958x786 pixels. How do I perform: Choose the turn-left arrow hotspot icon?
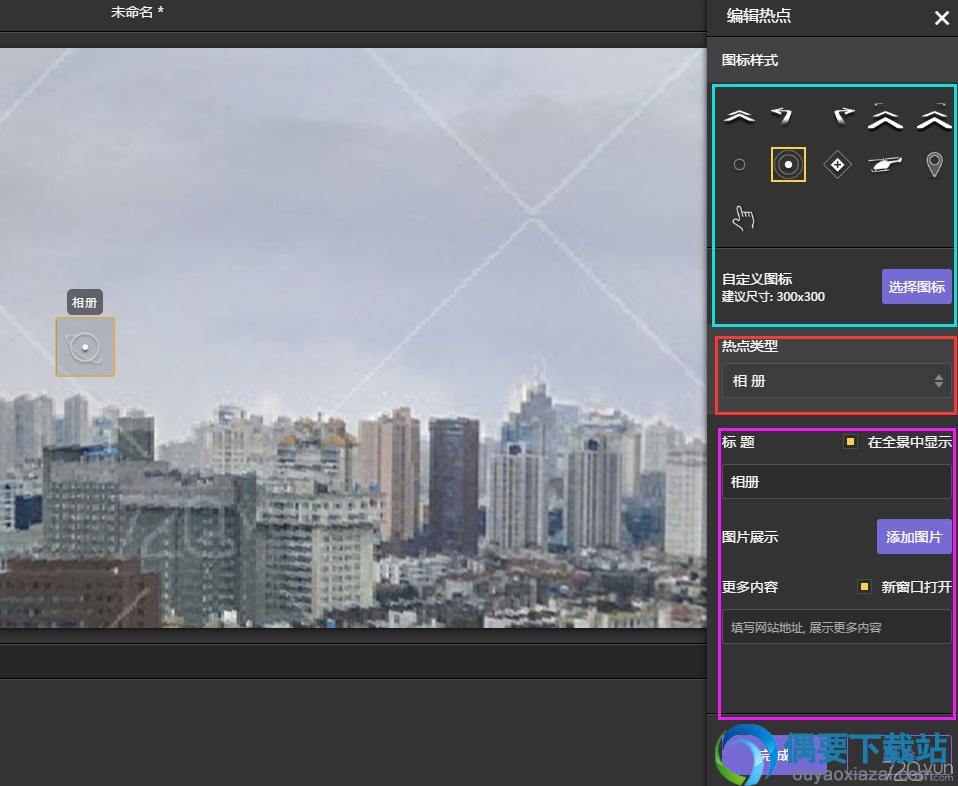coord(782,116)
